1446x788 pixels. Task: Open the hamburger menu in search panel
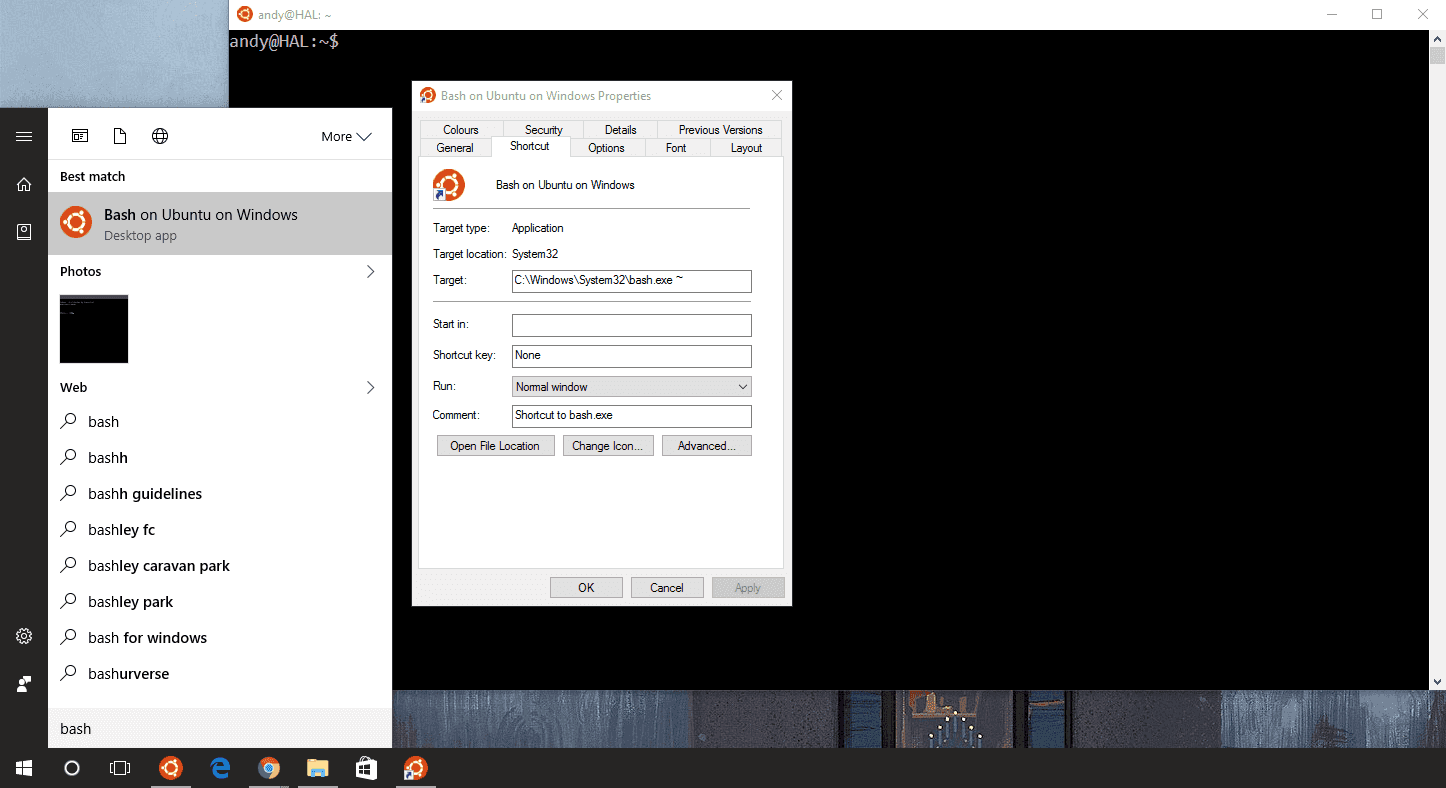click(24, 137)
